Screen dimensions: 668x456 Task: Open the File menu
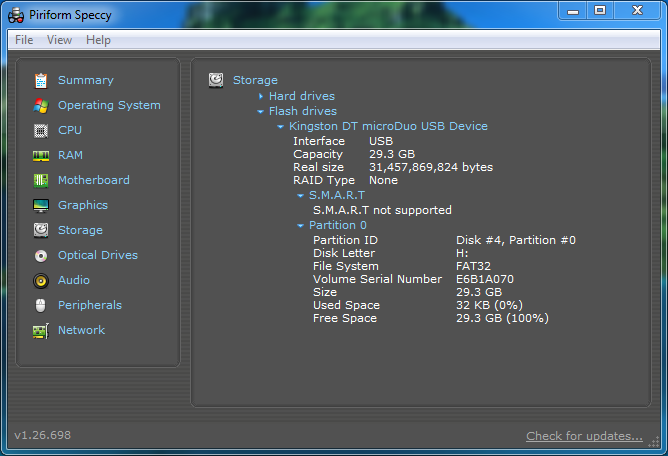24,40
